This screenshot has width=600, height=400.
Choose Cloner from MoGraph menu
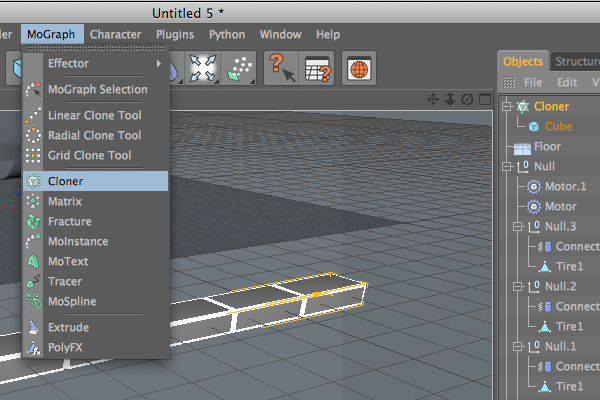pos(96,181)
